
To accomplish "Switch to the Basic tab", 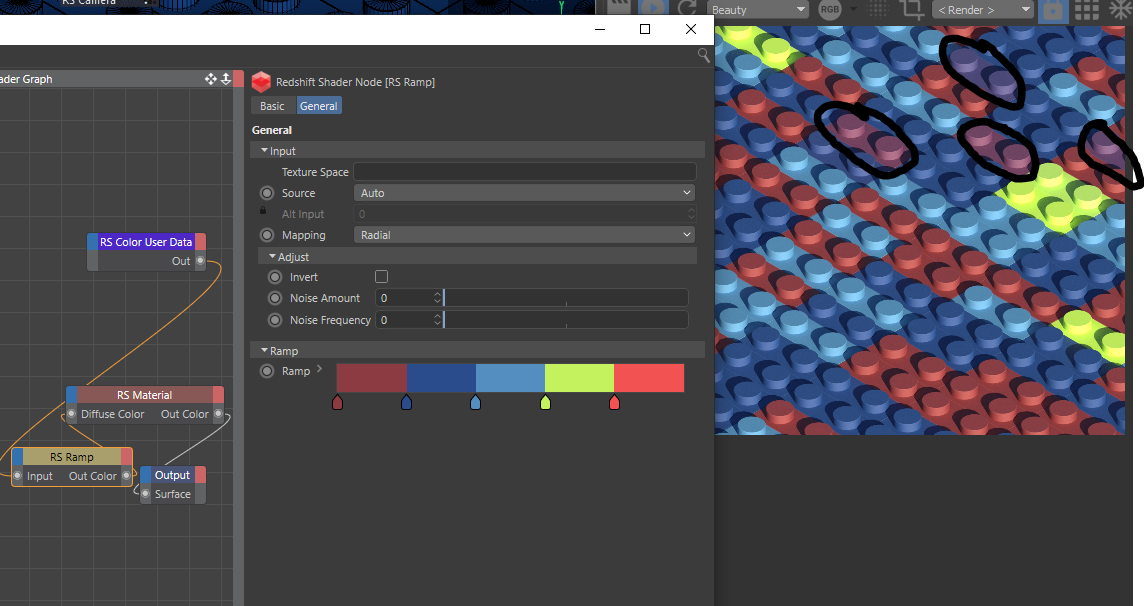I will click(x=272, y=106).
